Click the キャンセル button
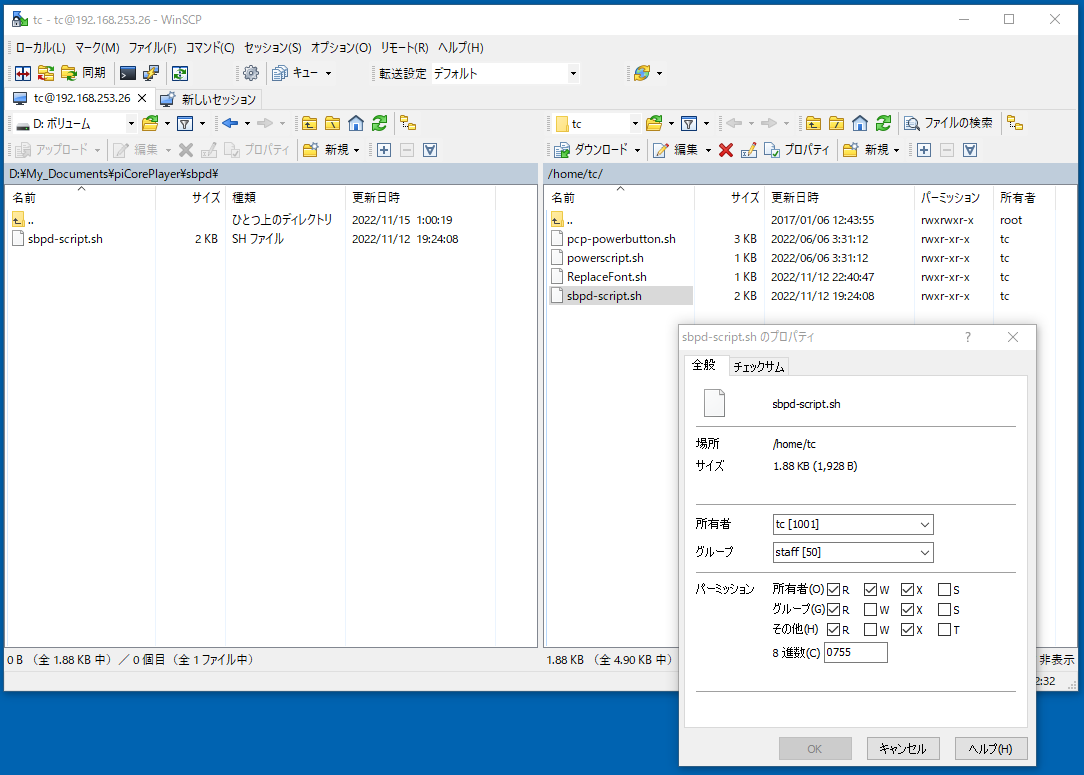 [903, 749]
